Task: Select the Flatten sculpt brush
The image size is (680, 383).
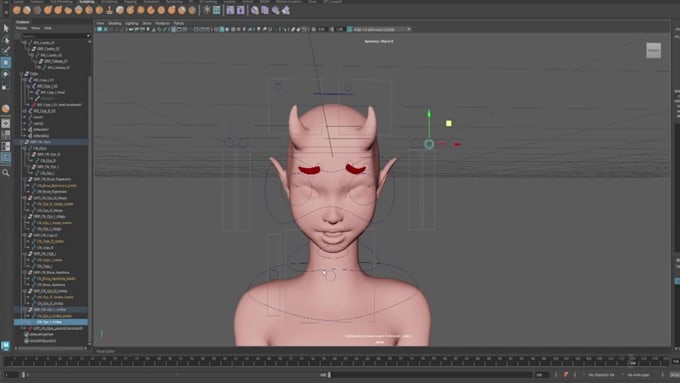Action: pyautogui.click(x=69, y=10)
